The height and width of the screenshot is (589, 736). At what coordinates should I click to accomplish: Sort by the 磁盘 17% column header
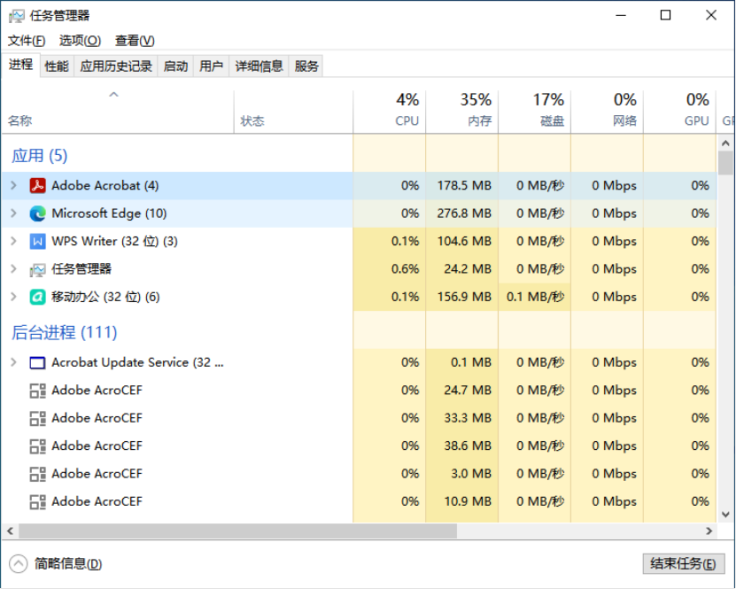tap(535, 112)
